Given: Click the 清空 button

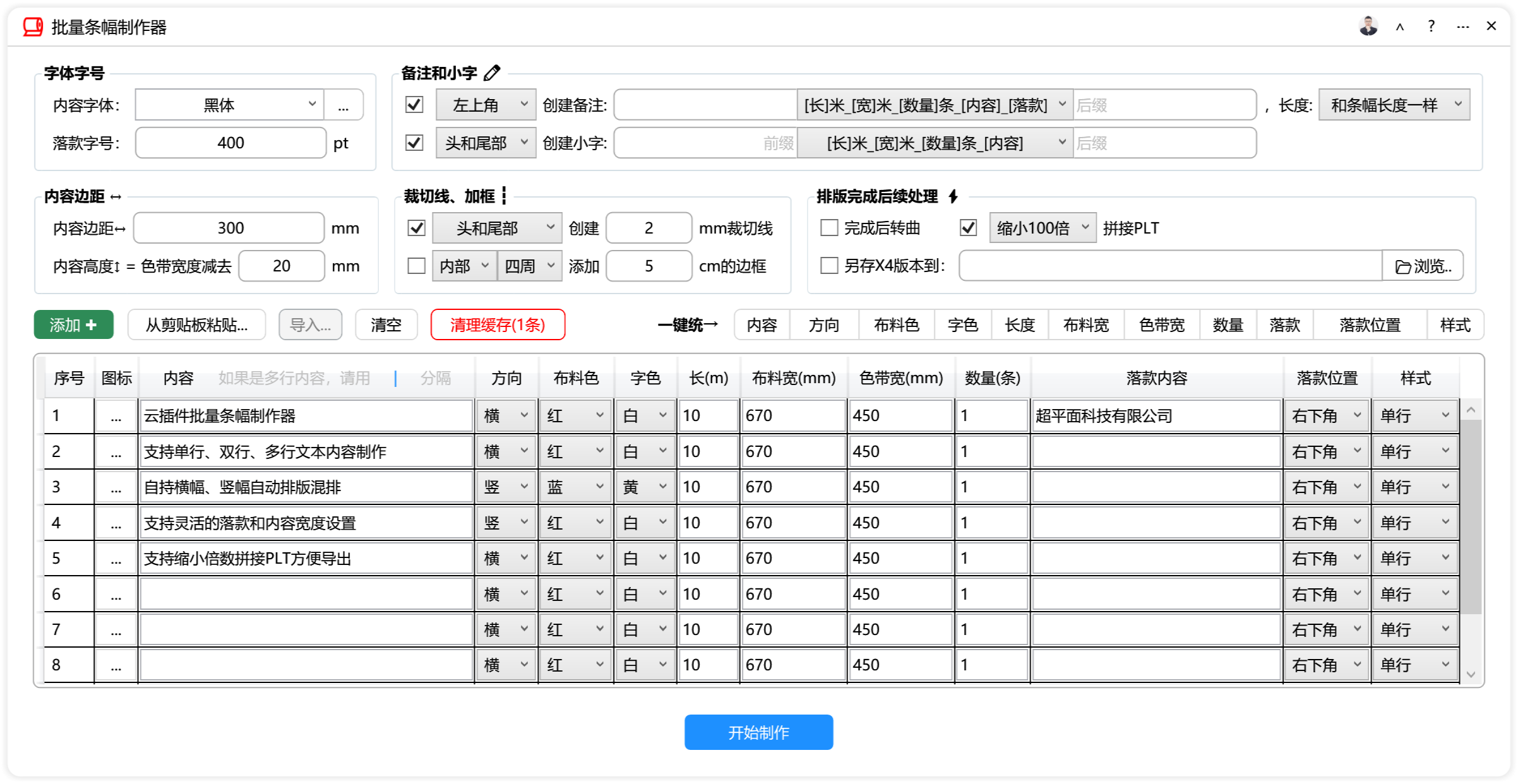Looking at the screenshot, I should (x=386, y=325).
